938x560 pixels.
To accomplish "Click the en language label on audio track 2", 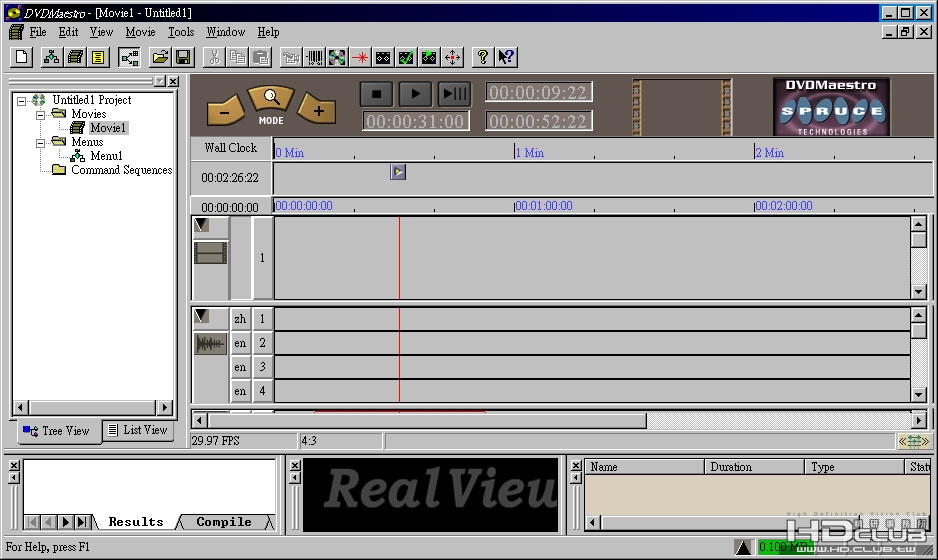I will [240, 343].
